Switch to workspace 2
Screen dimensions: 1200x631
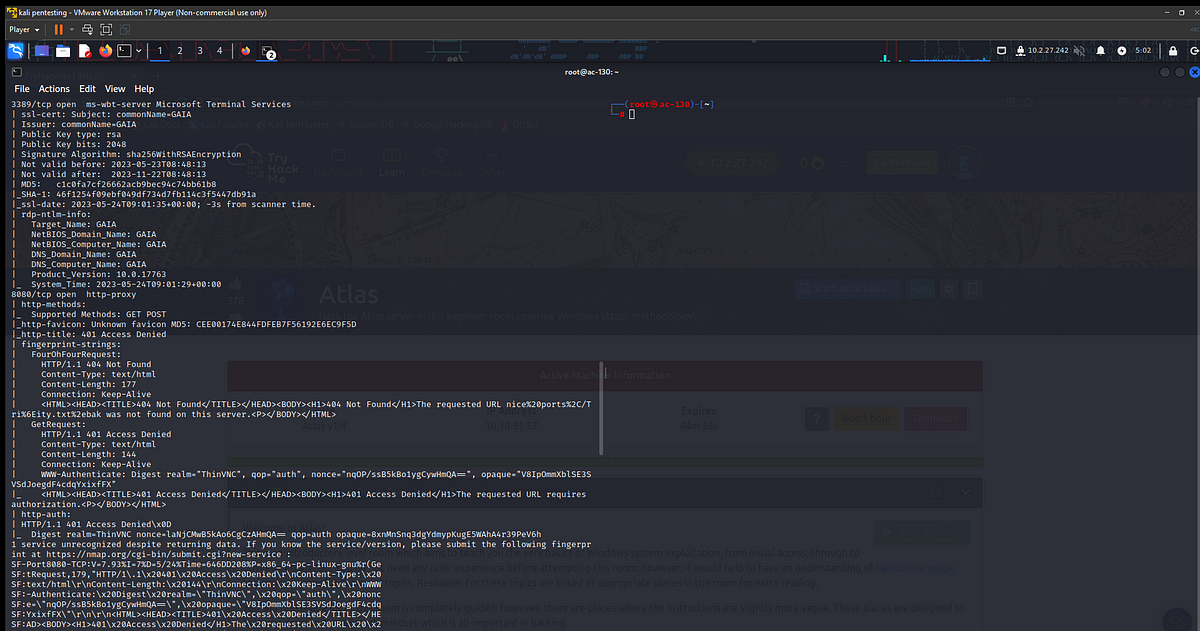click(180, 51)
